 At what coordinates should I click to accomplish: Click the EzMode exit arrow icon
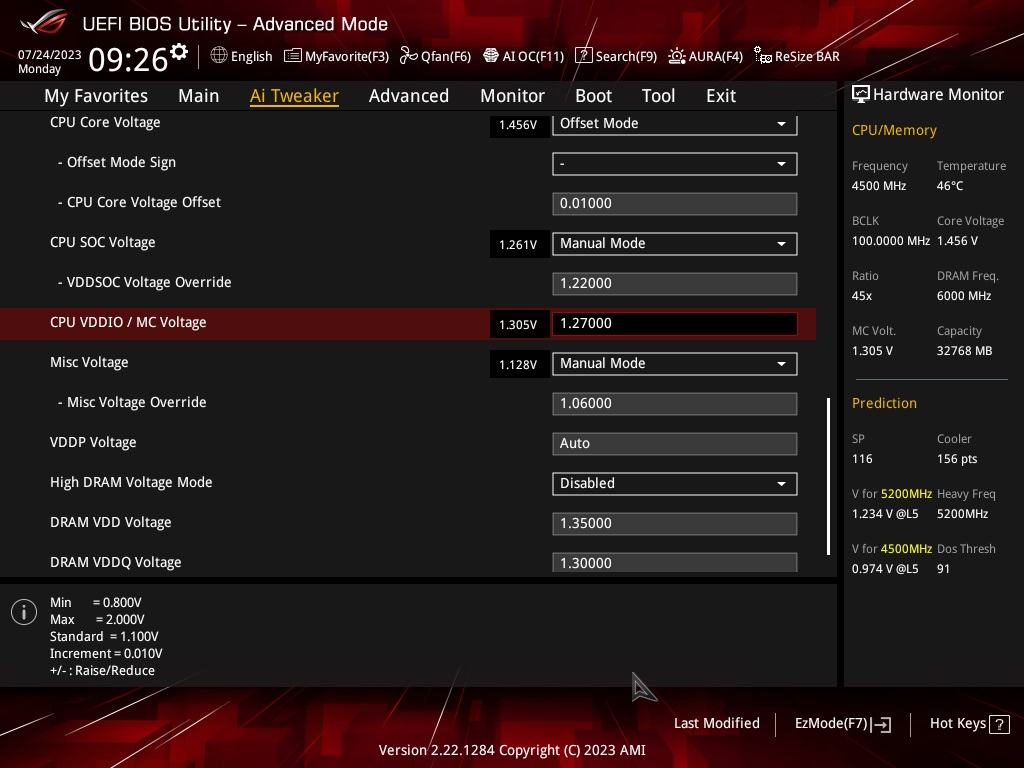881,724
